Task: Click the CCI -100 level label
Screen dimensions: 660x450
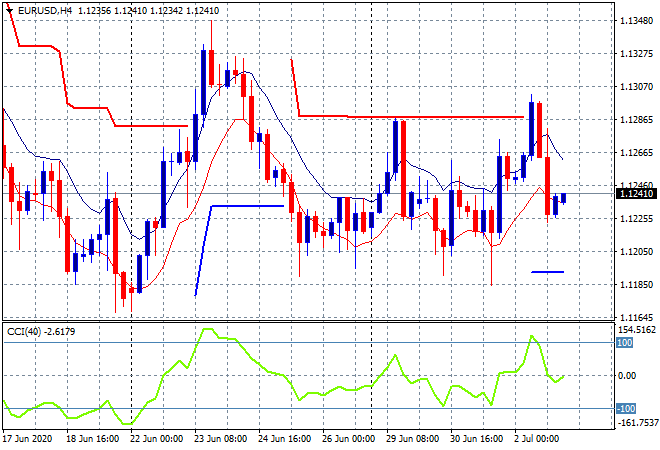Action: [x=626, y=408]
